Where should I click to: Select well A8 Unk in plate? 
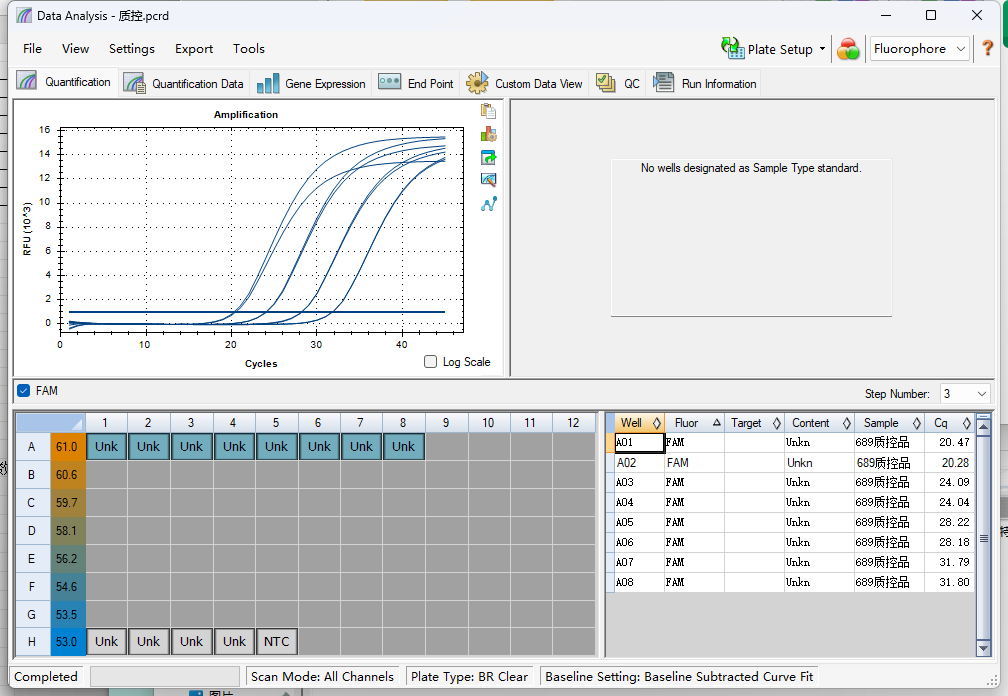pos(403,447)
